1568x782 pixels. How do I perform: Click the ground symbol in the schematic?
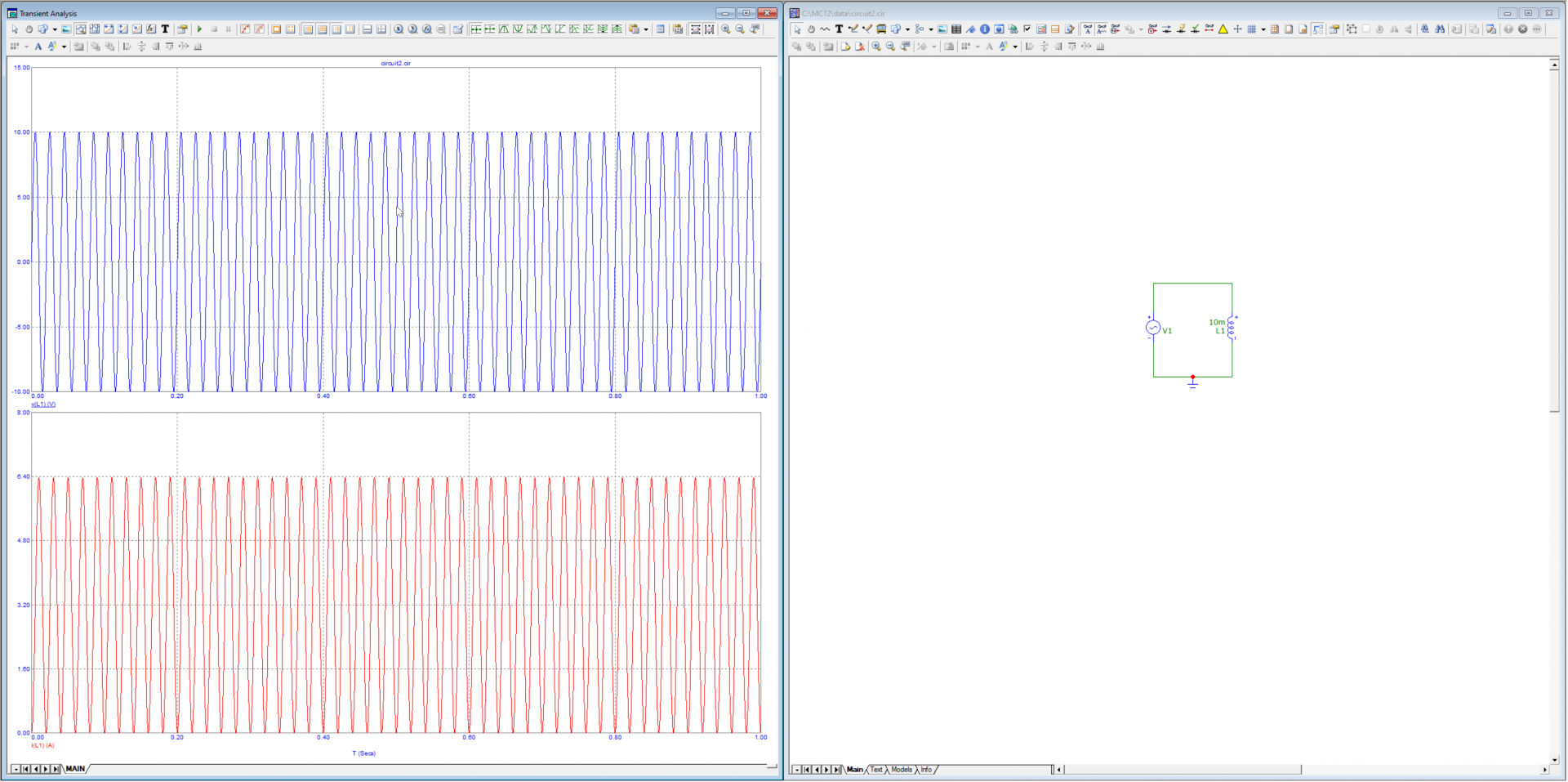click(x=1192, y=382)
